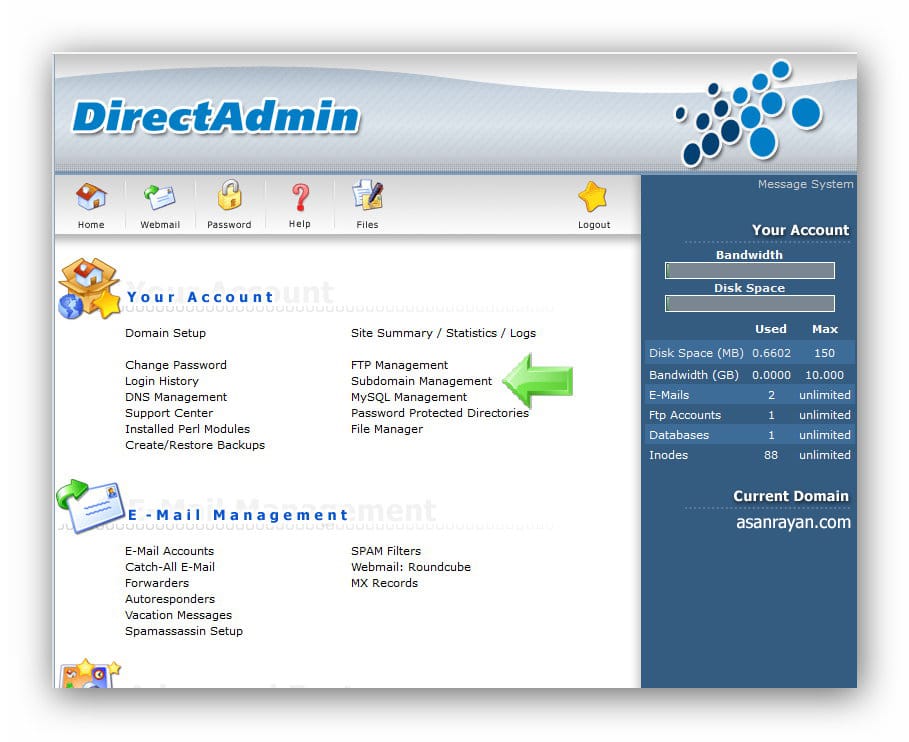Viewport: 909px width, 742px height.
Task: Click the Ftp Accounts row label
Action: pos(685,415)
